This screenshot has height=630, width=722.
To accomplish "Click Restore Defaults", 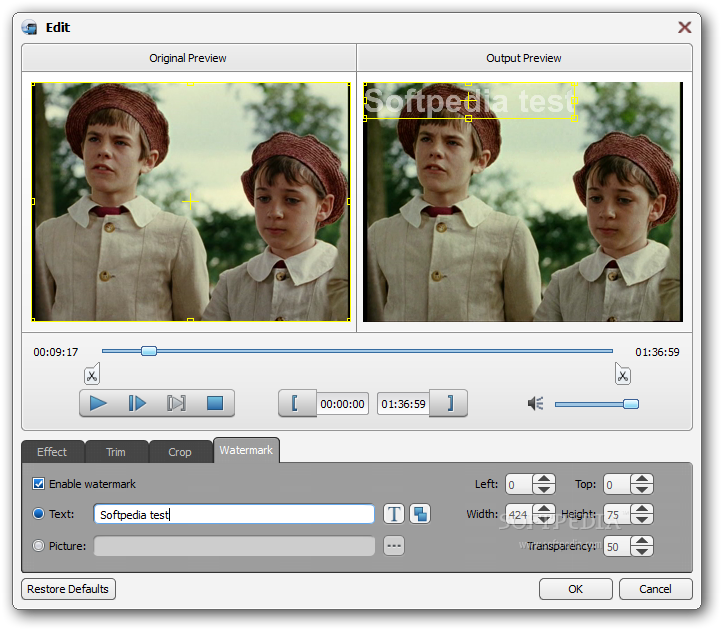I will [x=68, y=589].
